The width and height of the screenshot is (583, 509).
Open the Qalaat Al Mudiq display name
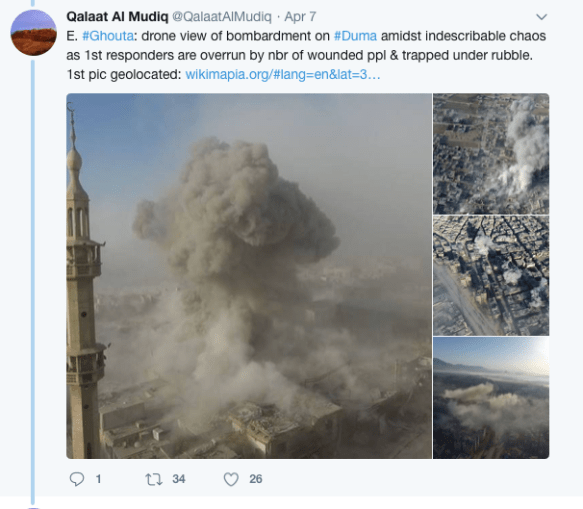tap(117, 17)
